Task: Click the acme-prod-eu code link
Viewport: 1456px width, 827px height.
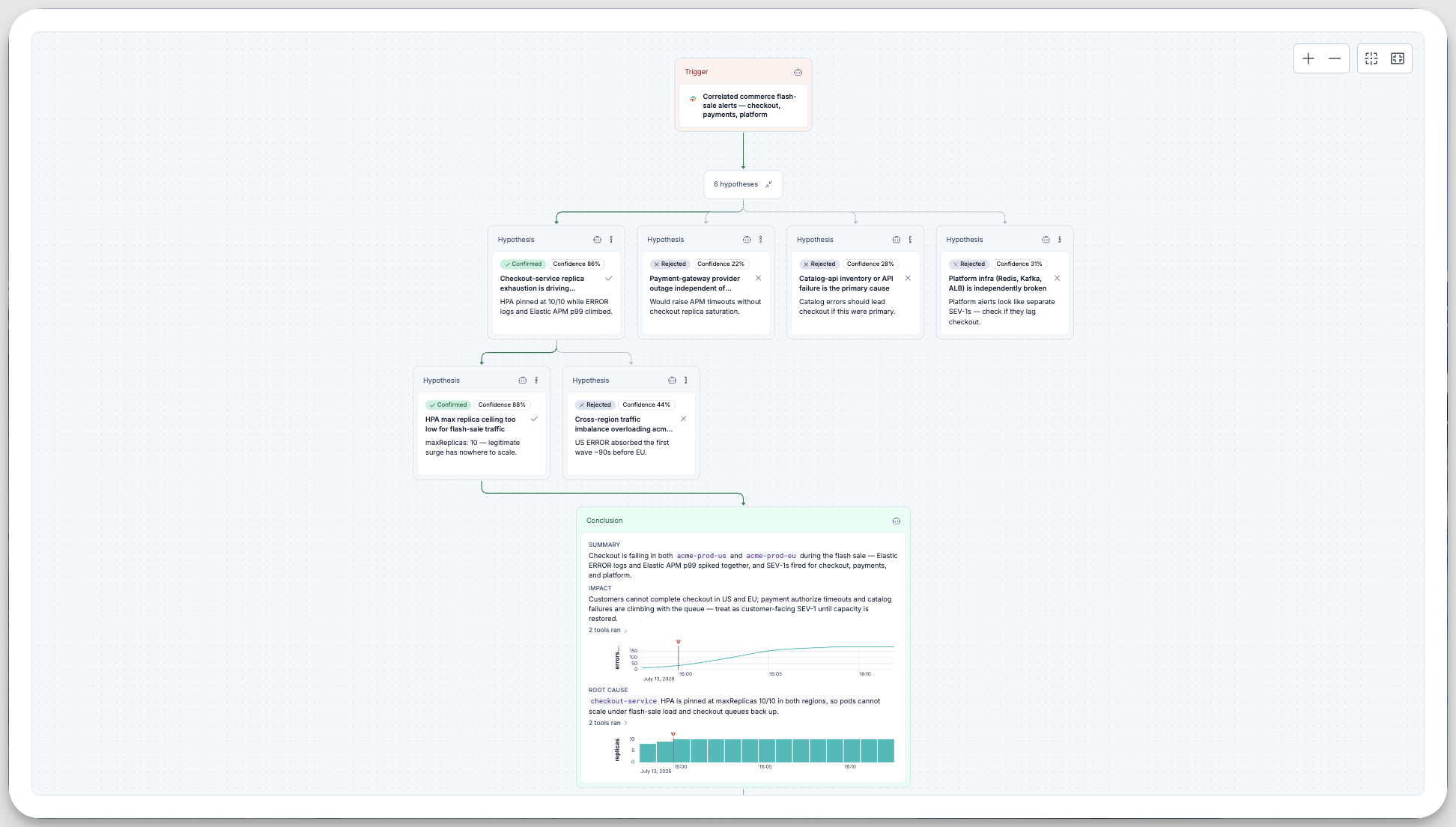Action: [x=771, y=556]
